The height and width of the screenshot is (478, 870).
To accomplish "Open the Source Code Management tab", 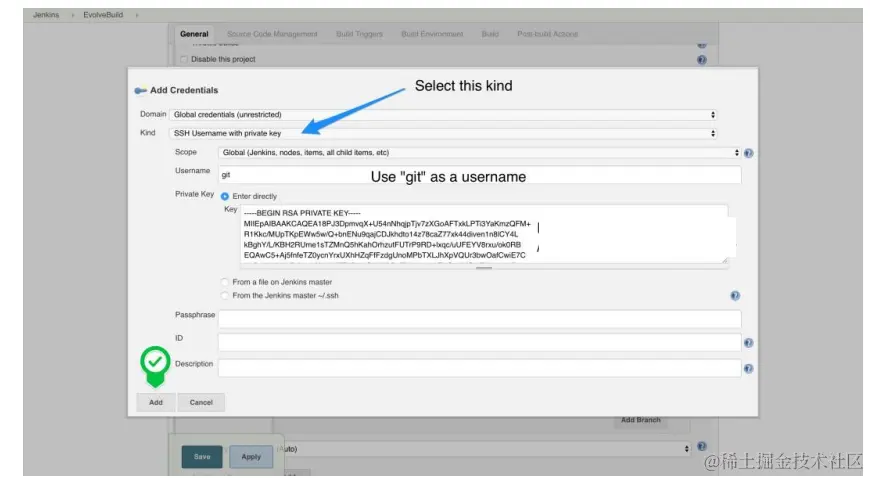I will (x=272, y=34).
